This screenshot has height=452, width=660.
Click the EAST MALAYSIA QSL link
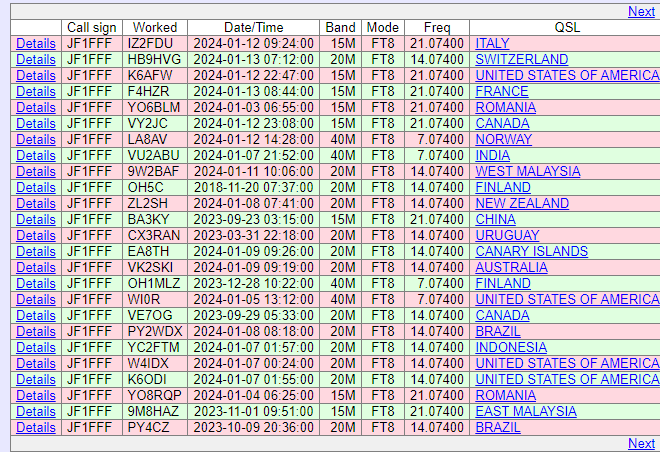(526, 412)
